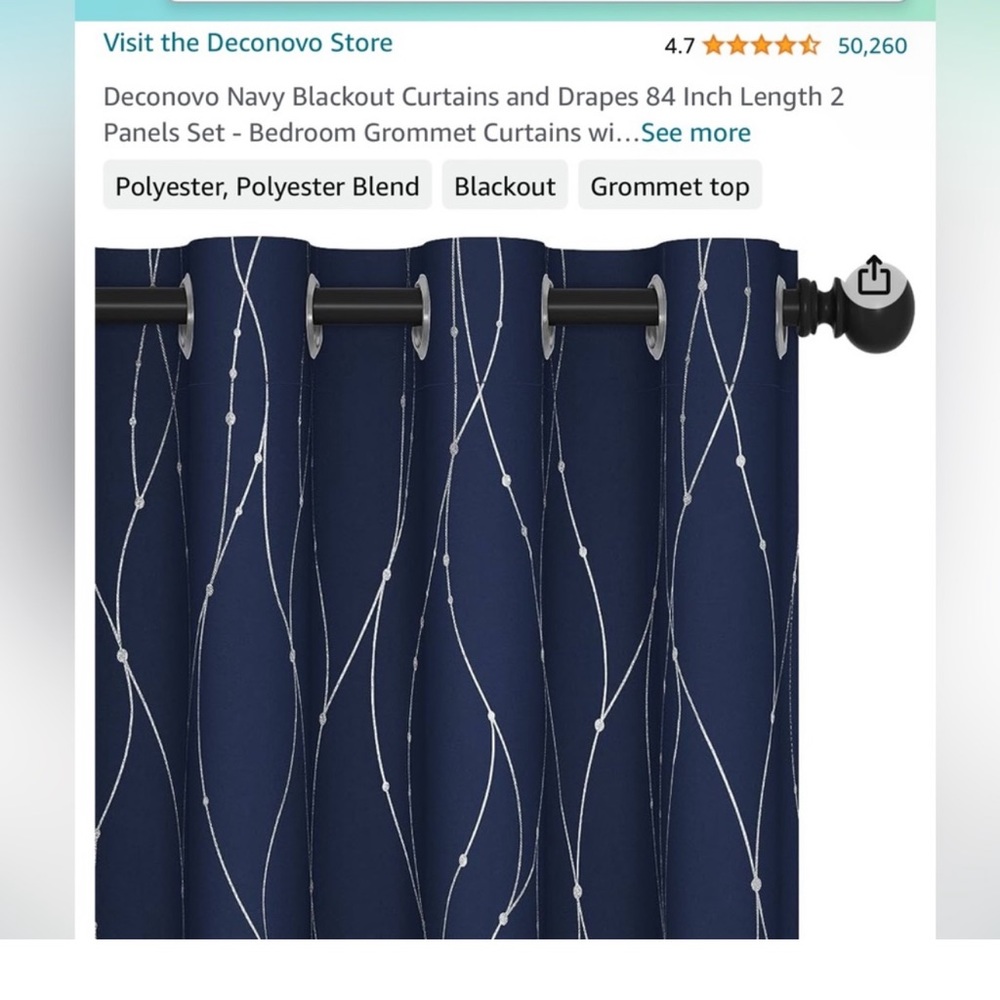Viewport: 1000px width, 1000px height.
Task: Visit the Deconovo Store link
Action: 248,43
